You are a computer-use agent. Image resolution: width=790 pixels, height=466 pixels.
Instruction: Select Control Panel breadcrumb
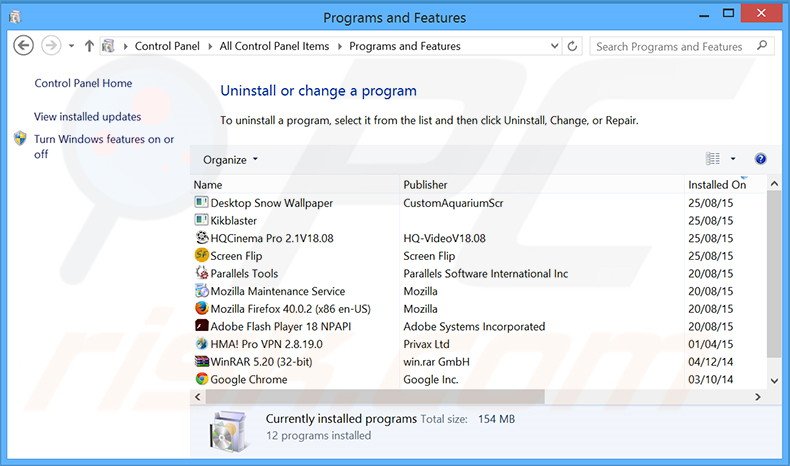coord(167,46)
